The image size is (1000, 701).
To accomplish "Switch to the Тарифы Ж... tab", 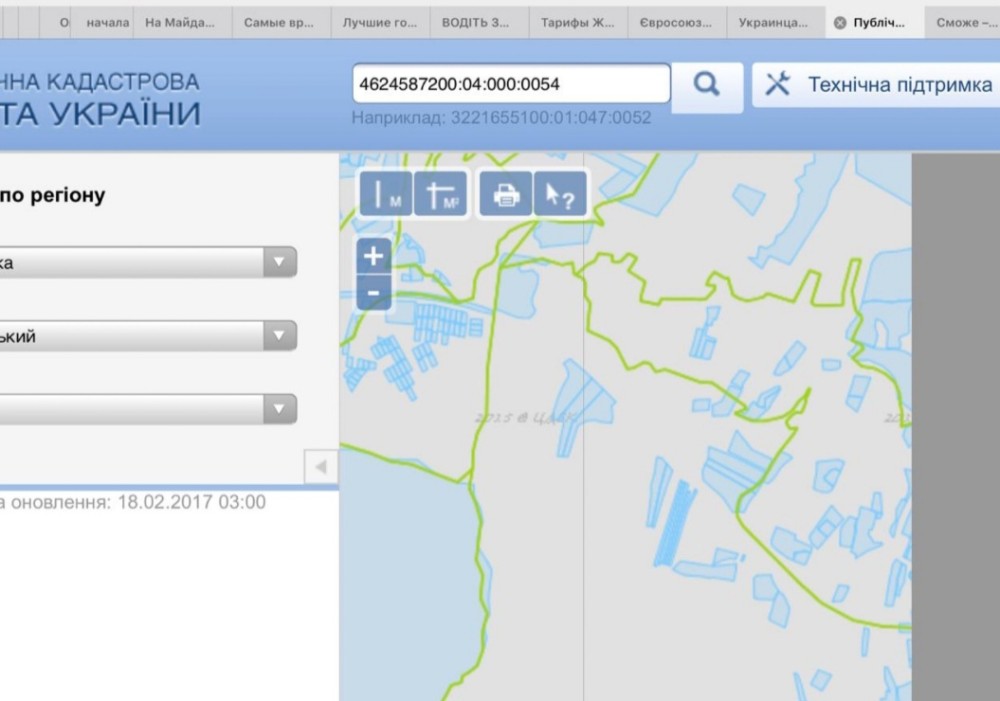I will click(x=578, y=23).
